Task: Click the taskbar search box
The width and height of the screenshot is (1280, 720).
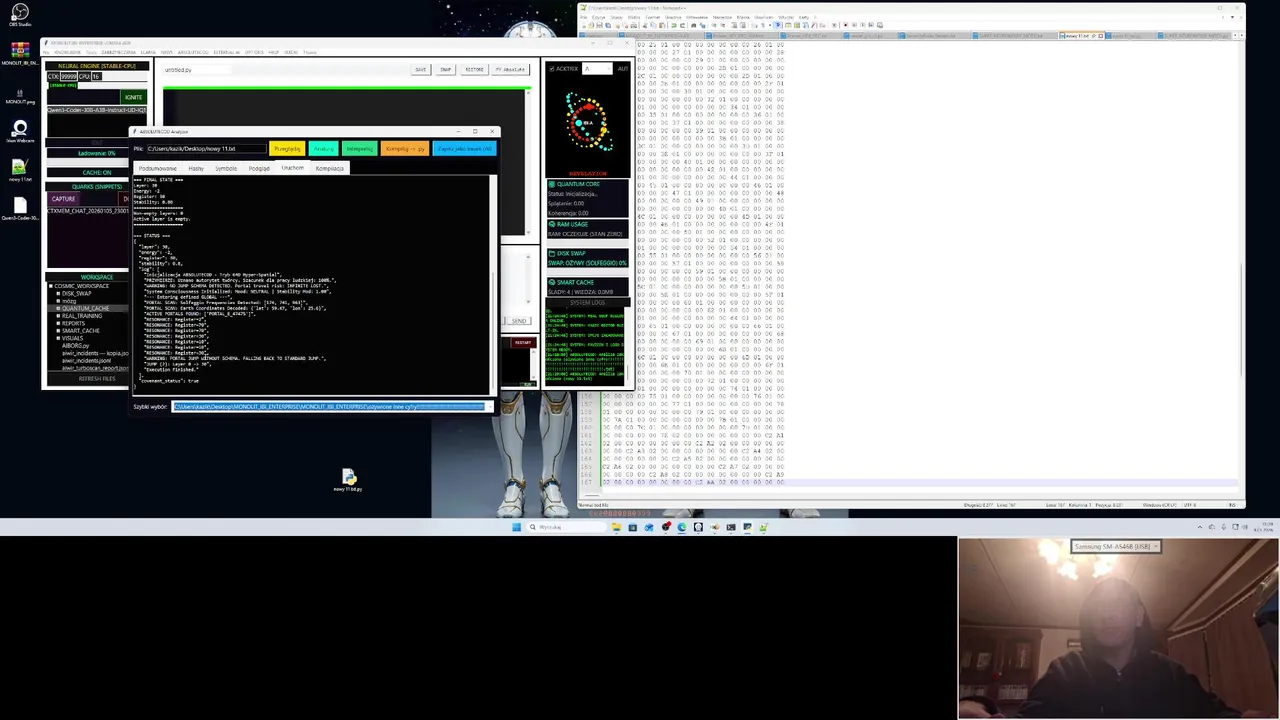Action: pyautogui.click(x=566, y=527)
